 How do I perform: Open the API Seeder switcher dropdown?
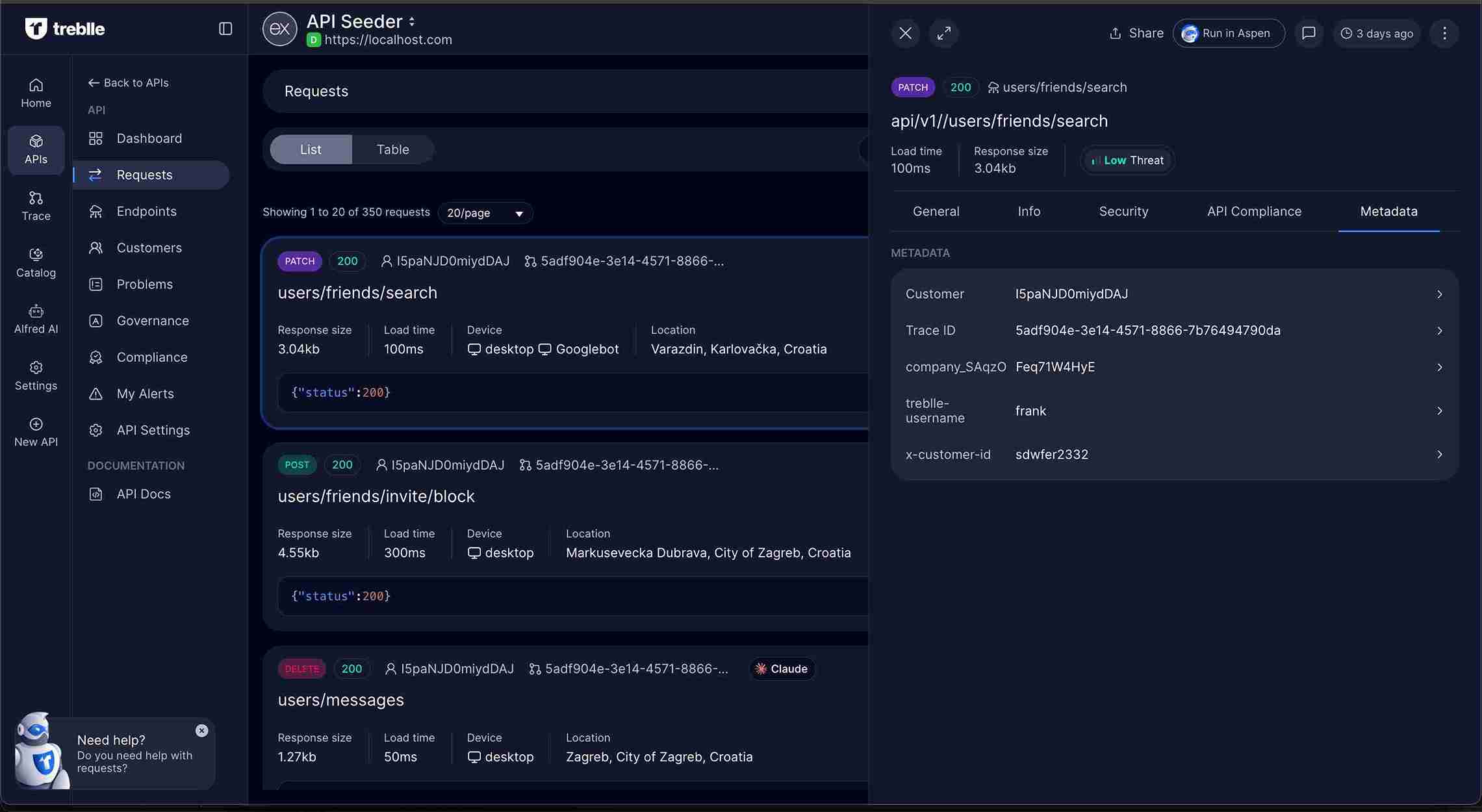click(x=412, y=21)
